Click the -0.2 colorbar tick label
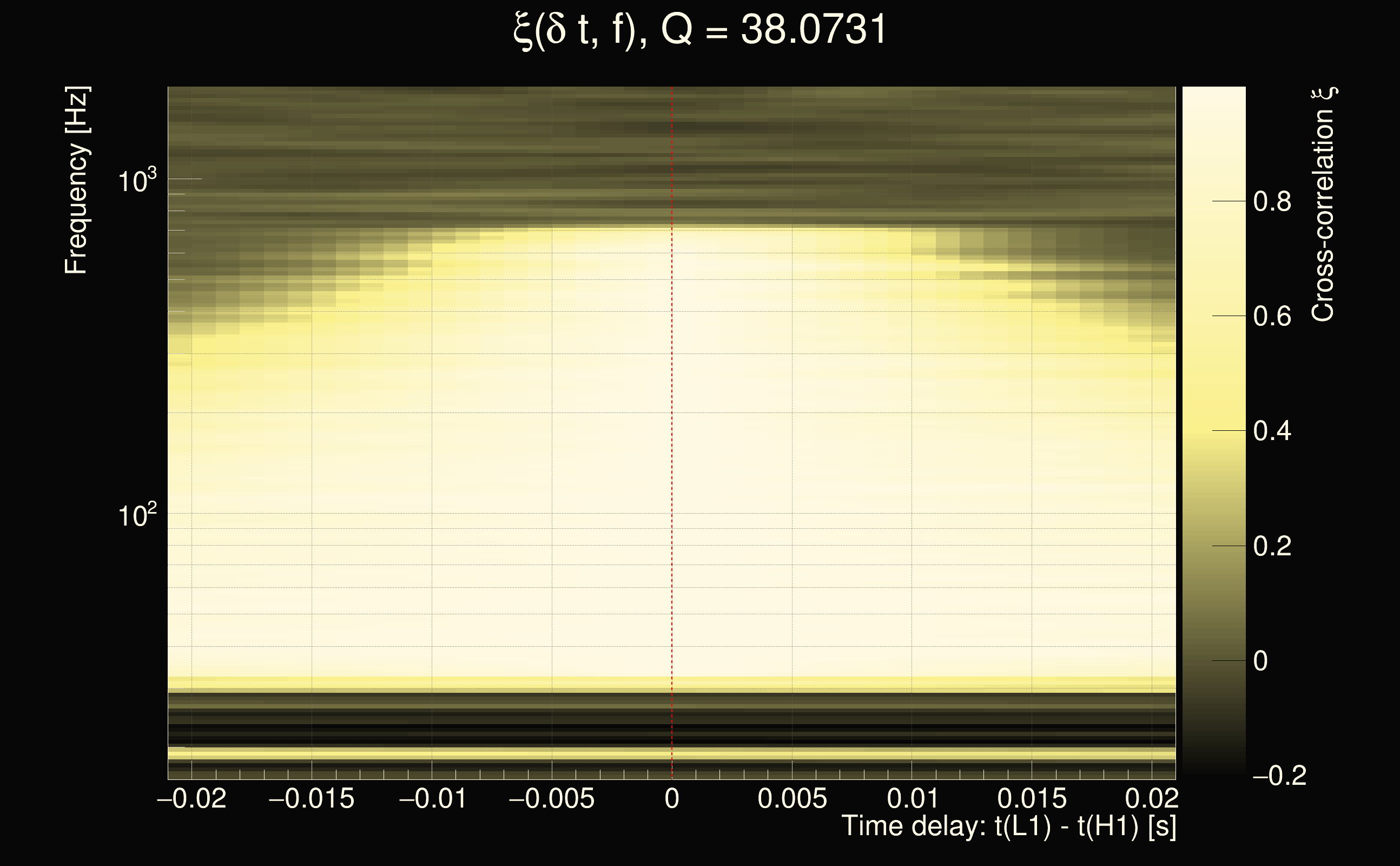This screenshot has height=866, width=1400. [x=1279, y=776]
